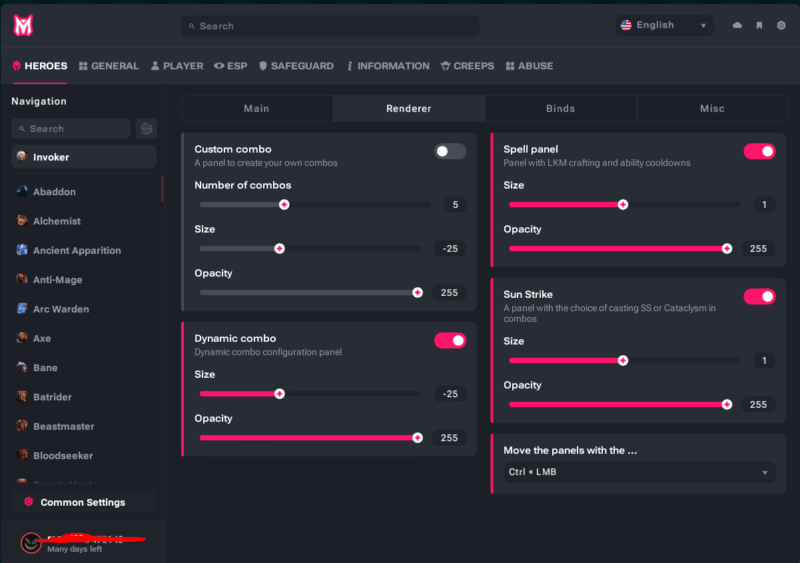Viewport: 800px width, 563px height.
Task: Switch to the Misc tab
Action: (712, 109)
